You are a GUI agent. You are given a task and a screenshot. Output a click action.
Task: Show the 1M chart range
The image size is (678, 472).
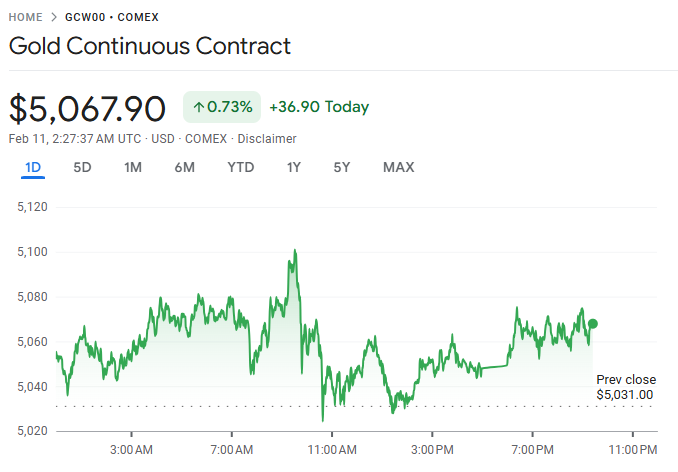tap(132, 167)
